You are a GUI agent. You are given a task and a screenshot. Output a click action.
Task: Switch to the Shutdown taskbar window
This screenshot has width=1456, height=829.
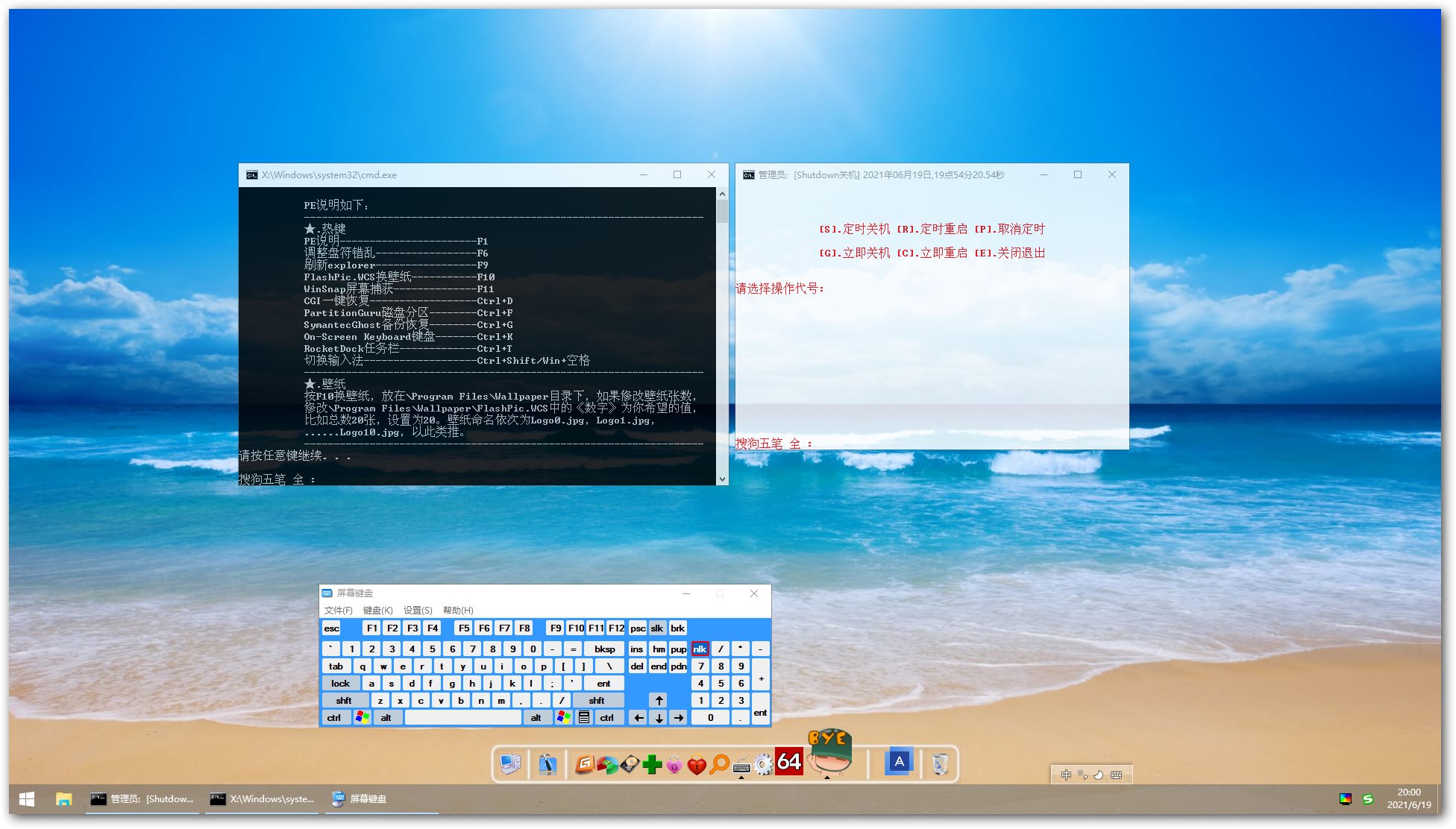142,799
